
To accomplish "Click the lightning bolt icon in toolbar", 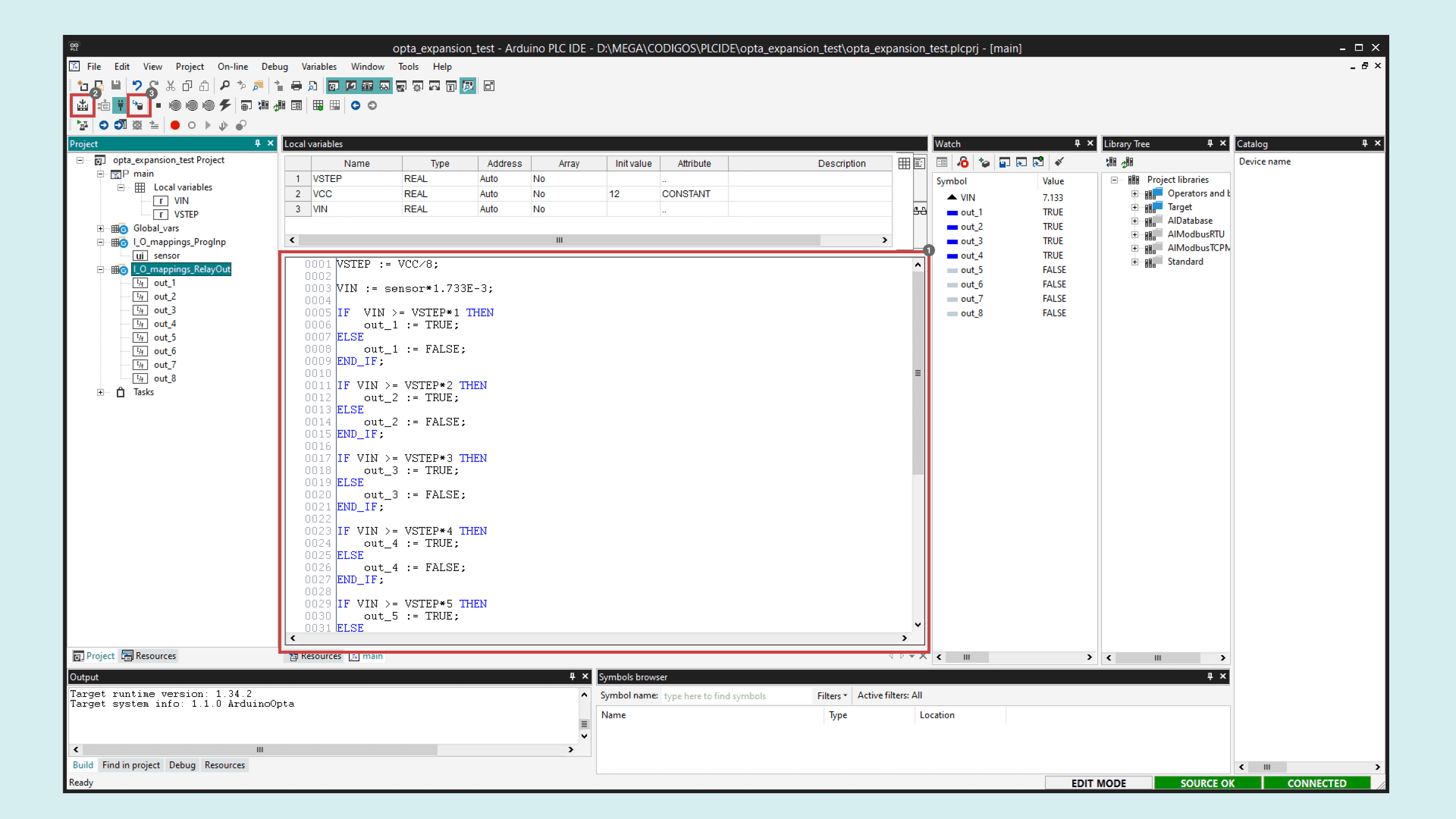I will (225, 106).
